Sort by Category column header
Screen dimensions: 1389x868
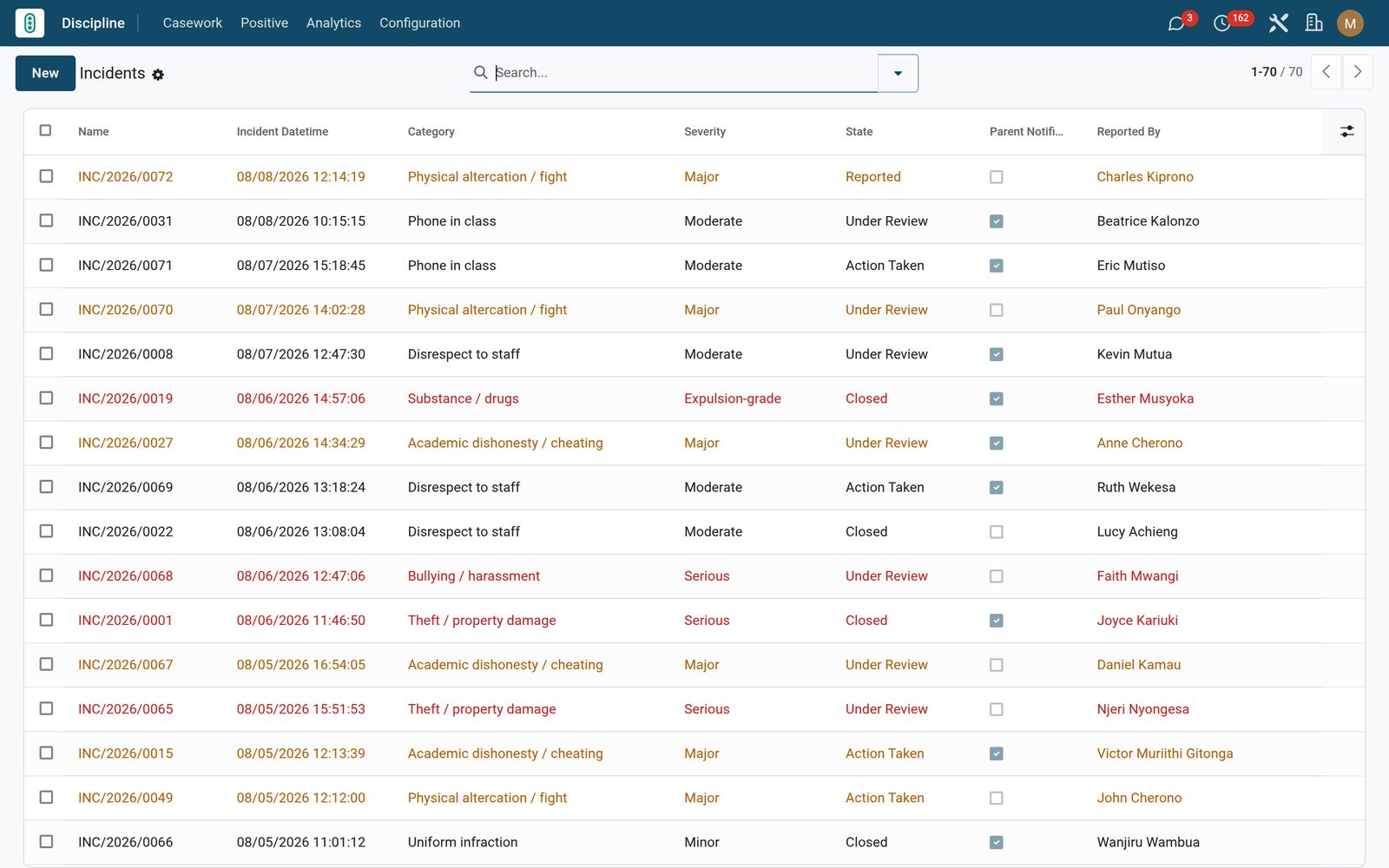click(431, 132)
